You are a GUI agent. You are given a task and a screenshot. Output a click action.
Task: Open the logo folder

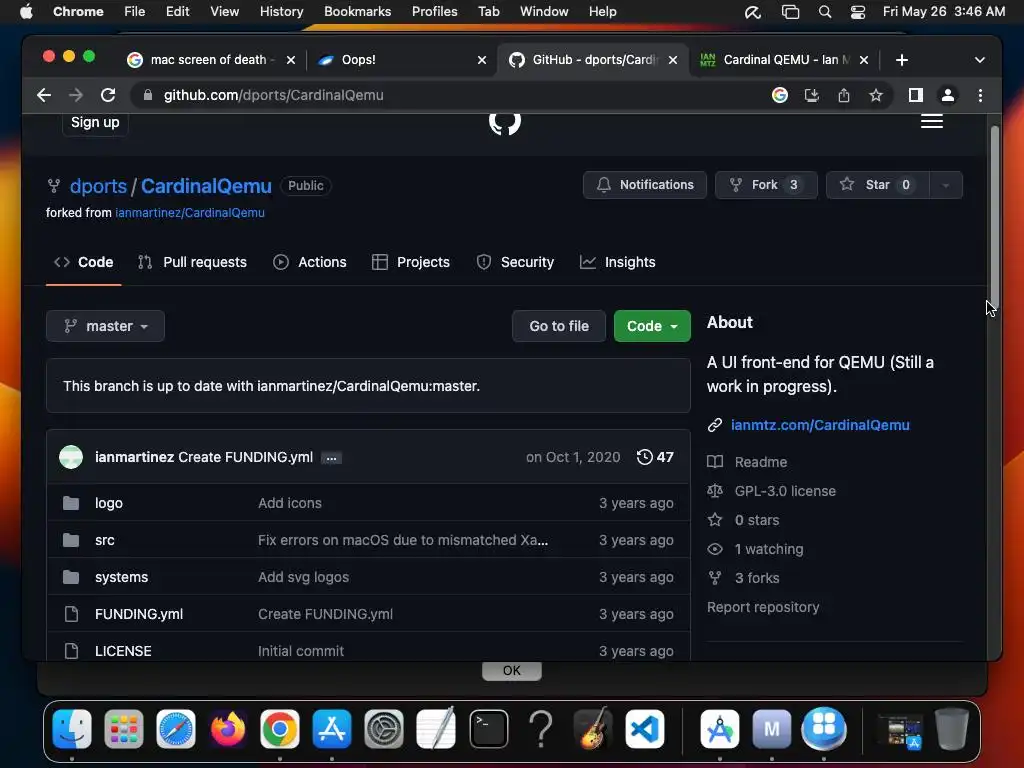(108, 504)
